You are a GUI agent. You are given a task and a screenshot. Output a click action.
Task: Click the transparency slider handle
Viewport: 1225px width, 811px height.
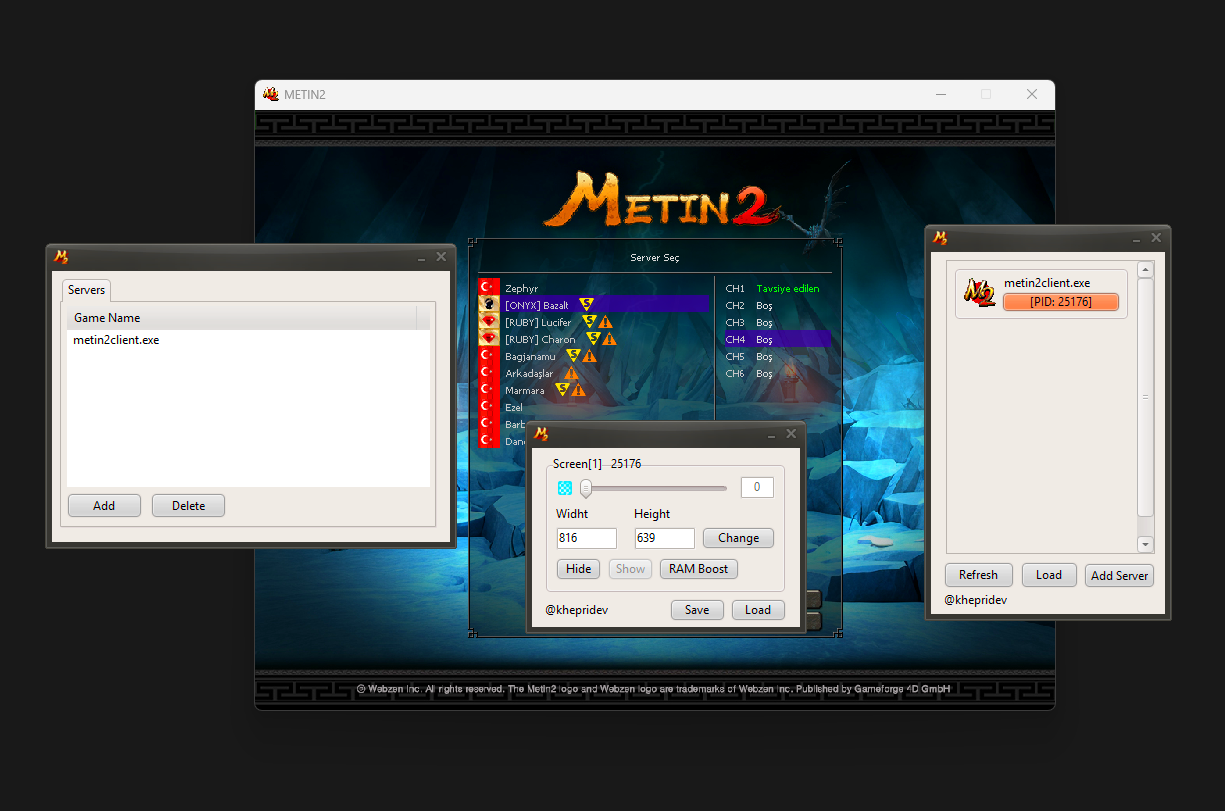587,488
